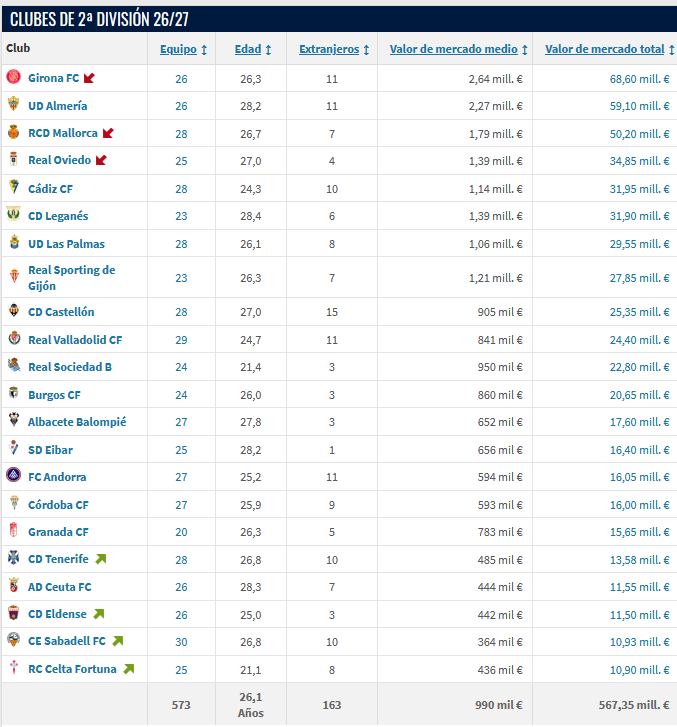Open the CD Eldense club link
The height and width of the screenshot is (727, 677).
(57, 614)
